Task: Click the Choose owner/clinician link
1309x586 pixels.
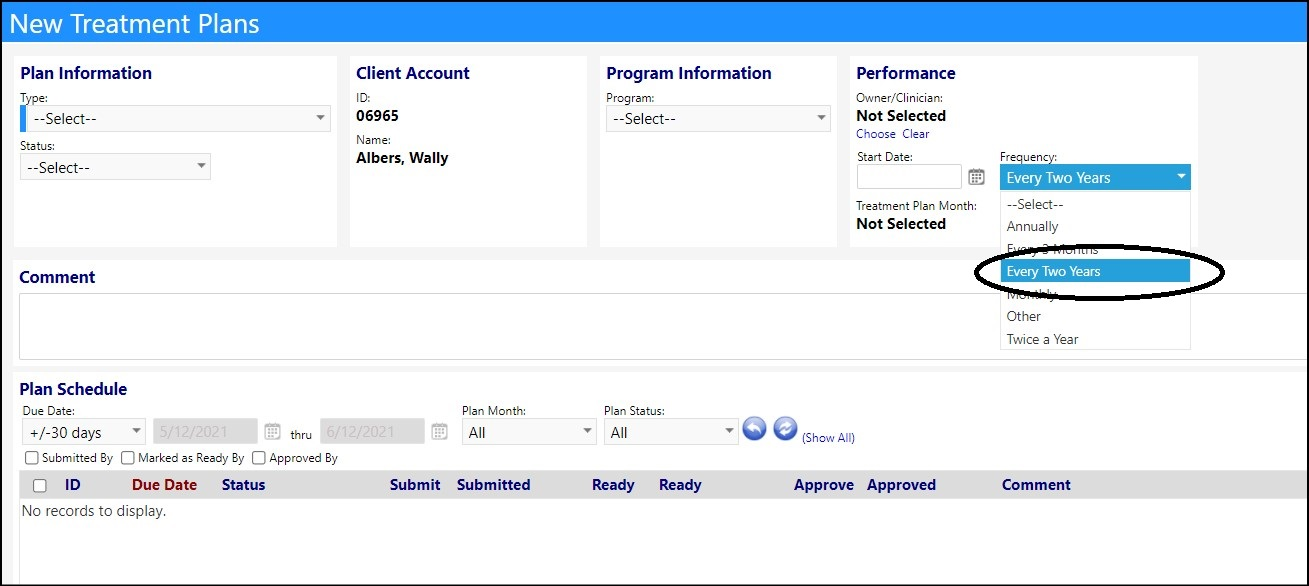Action: 876,134
